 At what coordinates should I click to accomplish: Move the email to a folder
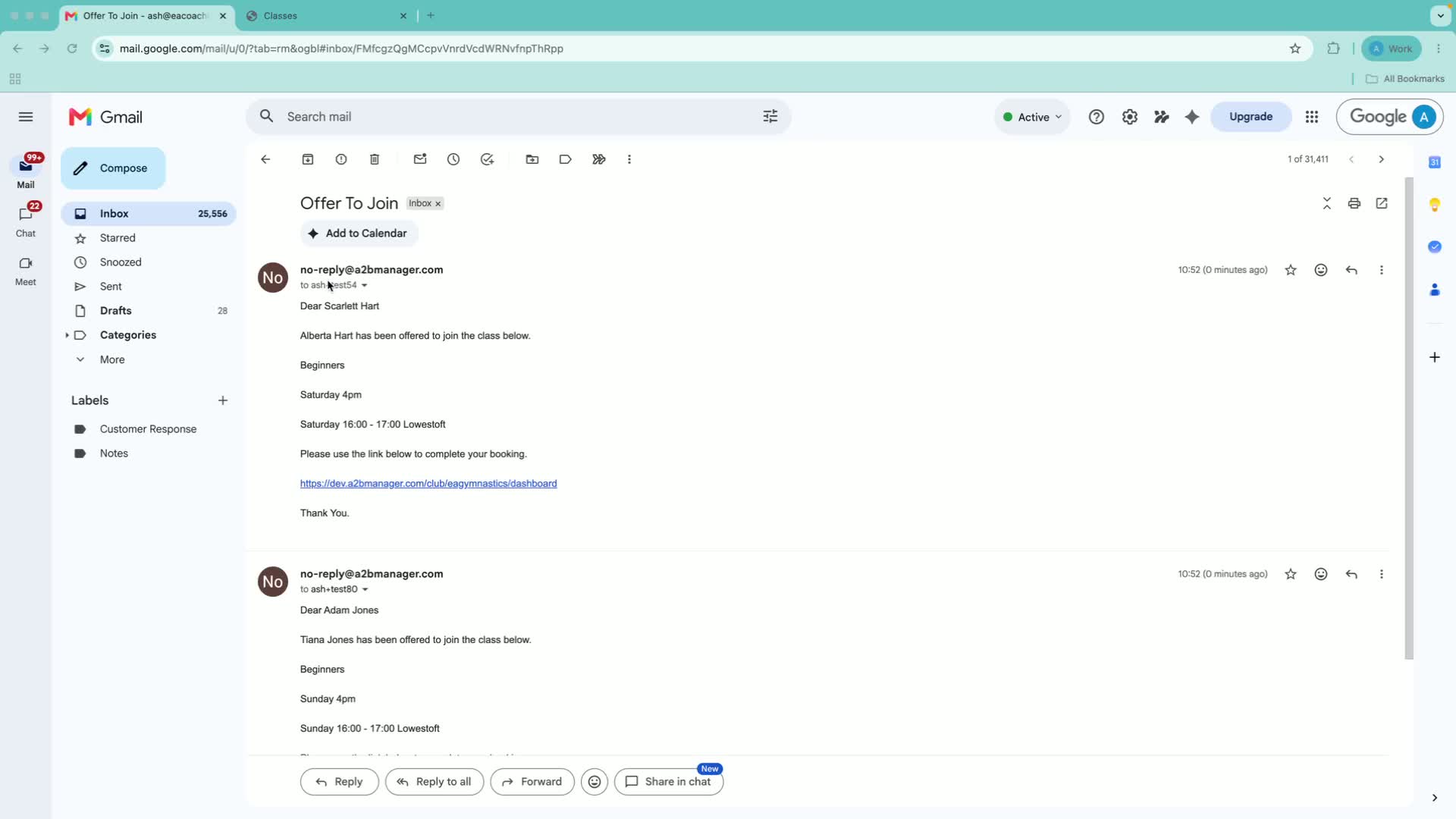(x=532, y=159)
